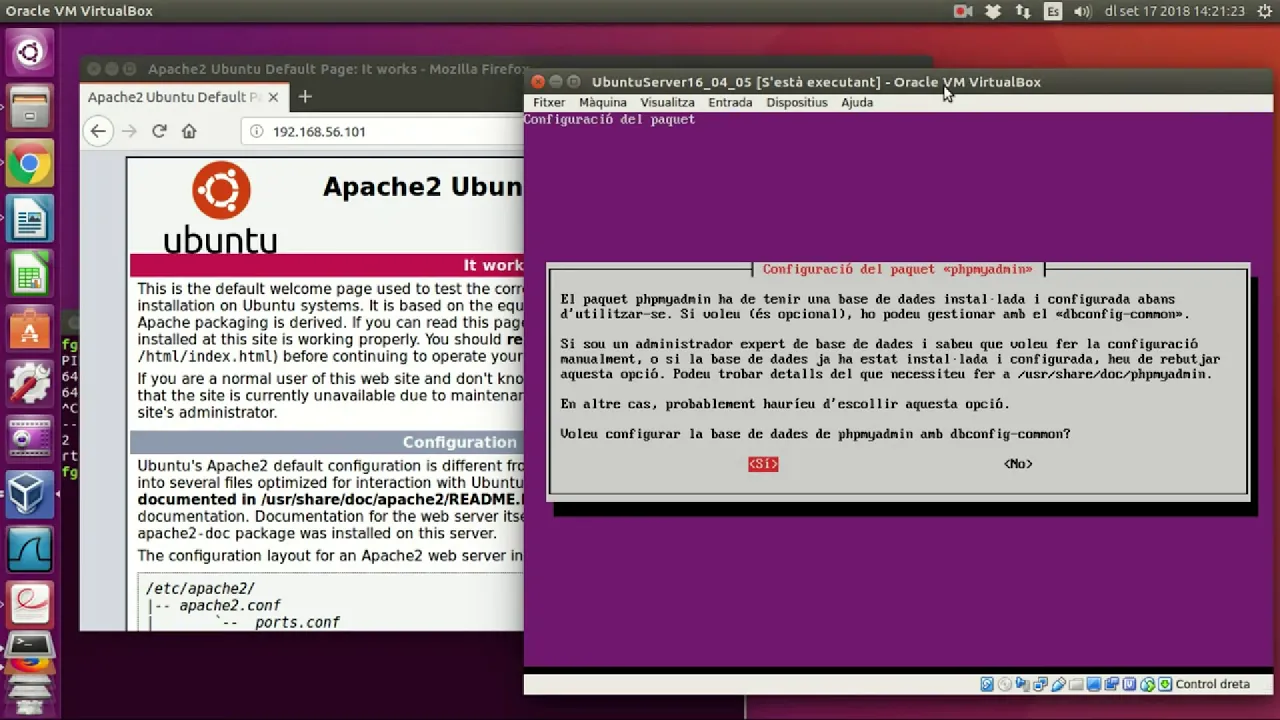
Task: Click the date and time in top panel
Action: (x=1175, y=12)
